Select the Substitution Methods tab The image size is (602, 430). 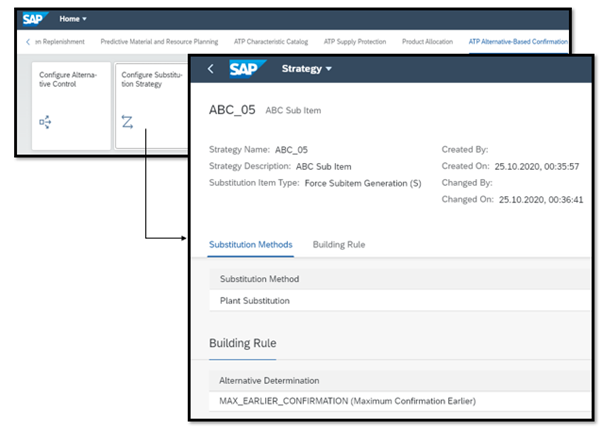coord(250,244)
